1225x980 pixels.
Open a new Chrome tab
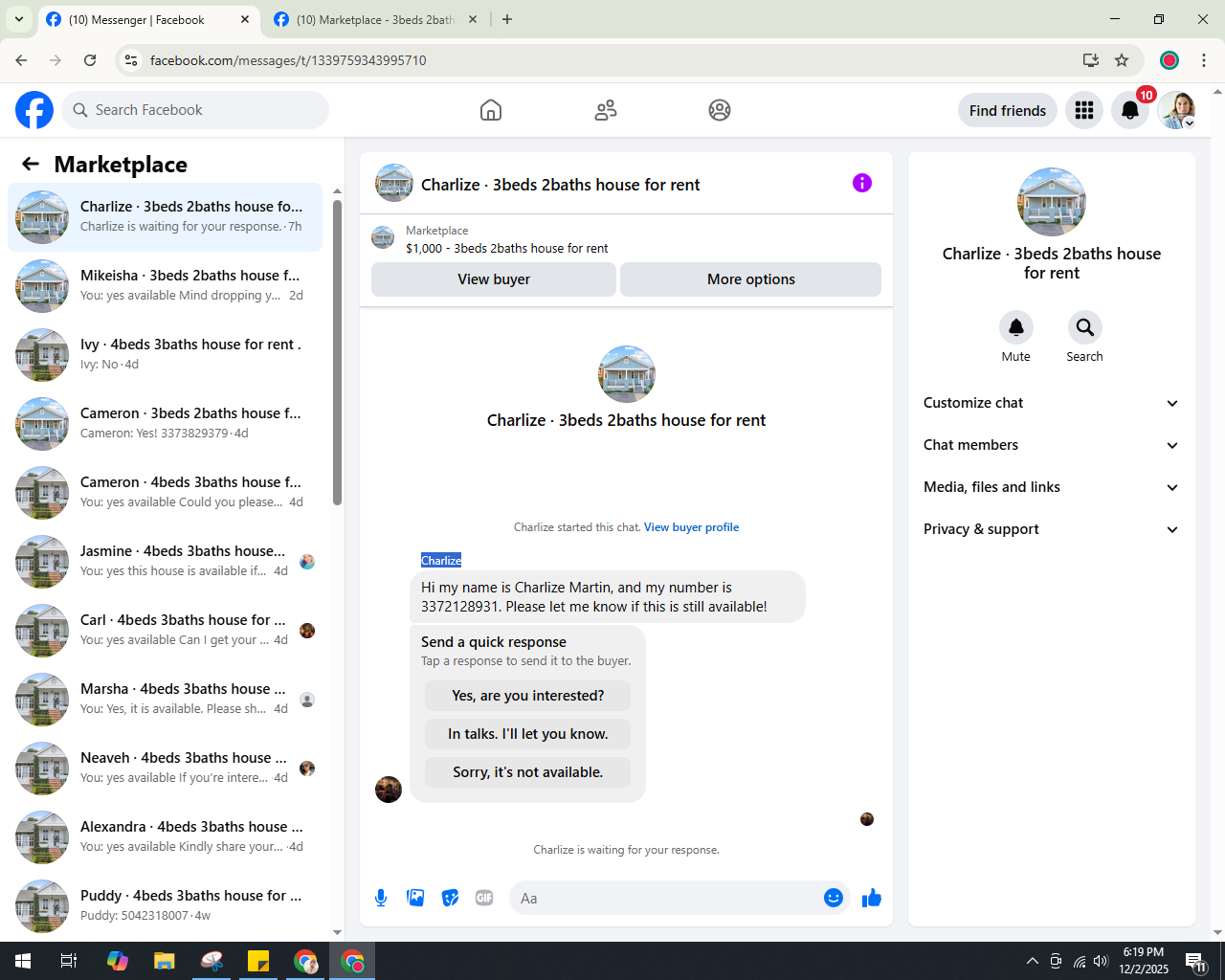[x=507, y=19]
